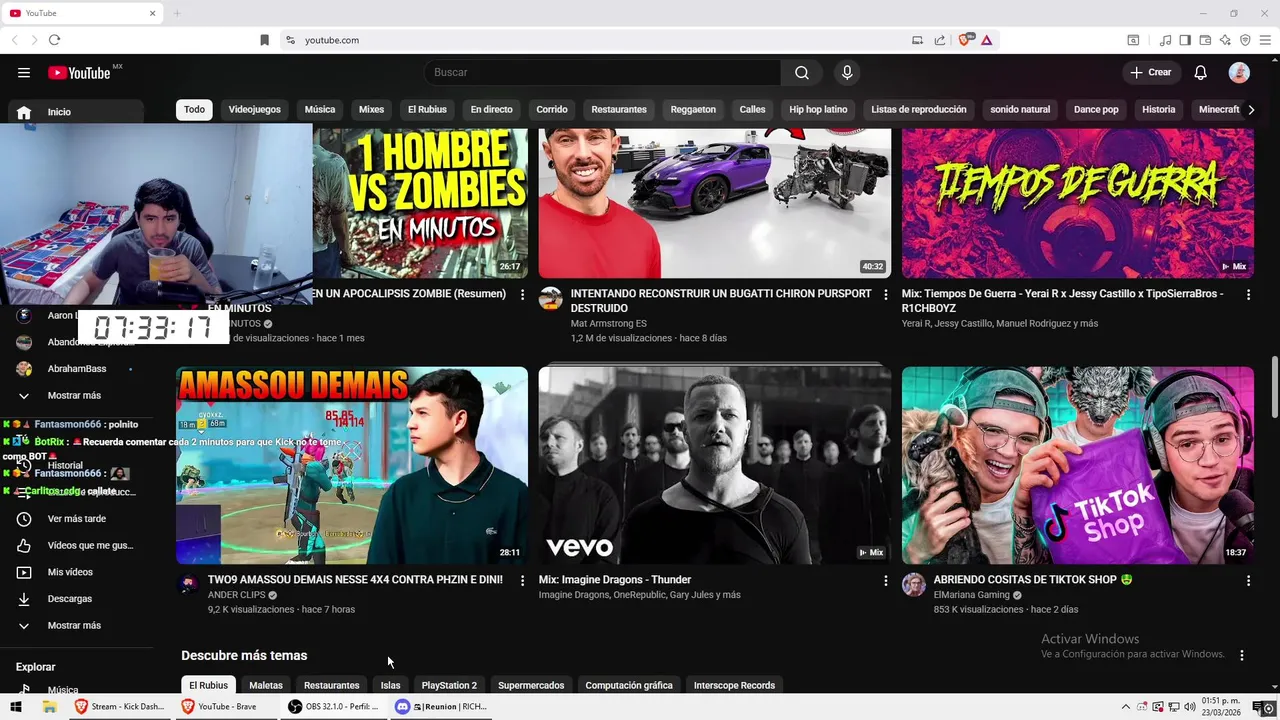Toggle the Brave sidebar panel

coord(1185,40)
